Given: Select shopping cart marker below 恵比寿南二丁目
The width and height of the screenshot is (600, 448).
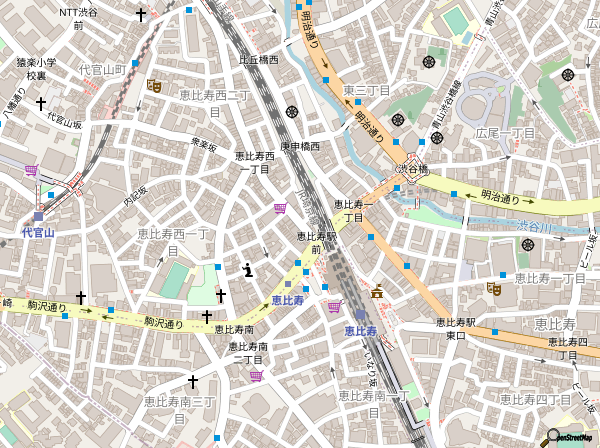Looking at the screenshot, I should pos(256,376).
